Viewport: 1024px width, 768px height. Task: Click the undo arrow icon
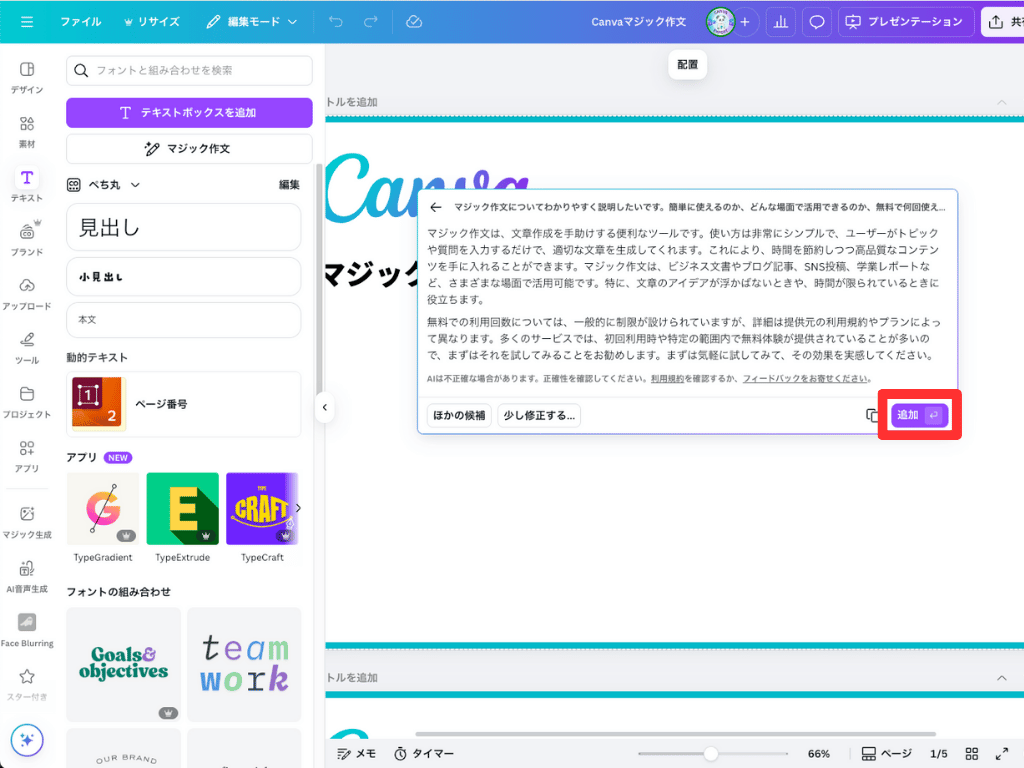[336, 22]
